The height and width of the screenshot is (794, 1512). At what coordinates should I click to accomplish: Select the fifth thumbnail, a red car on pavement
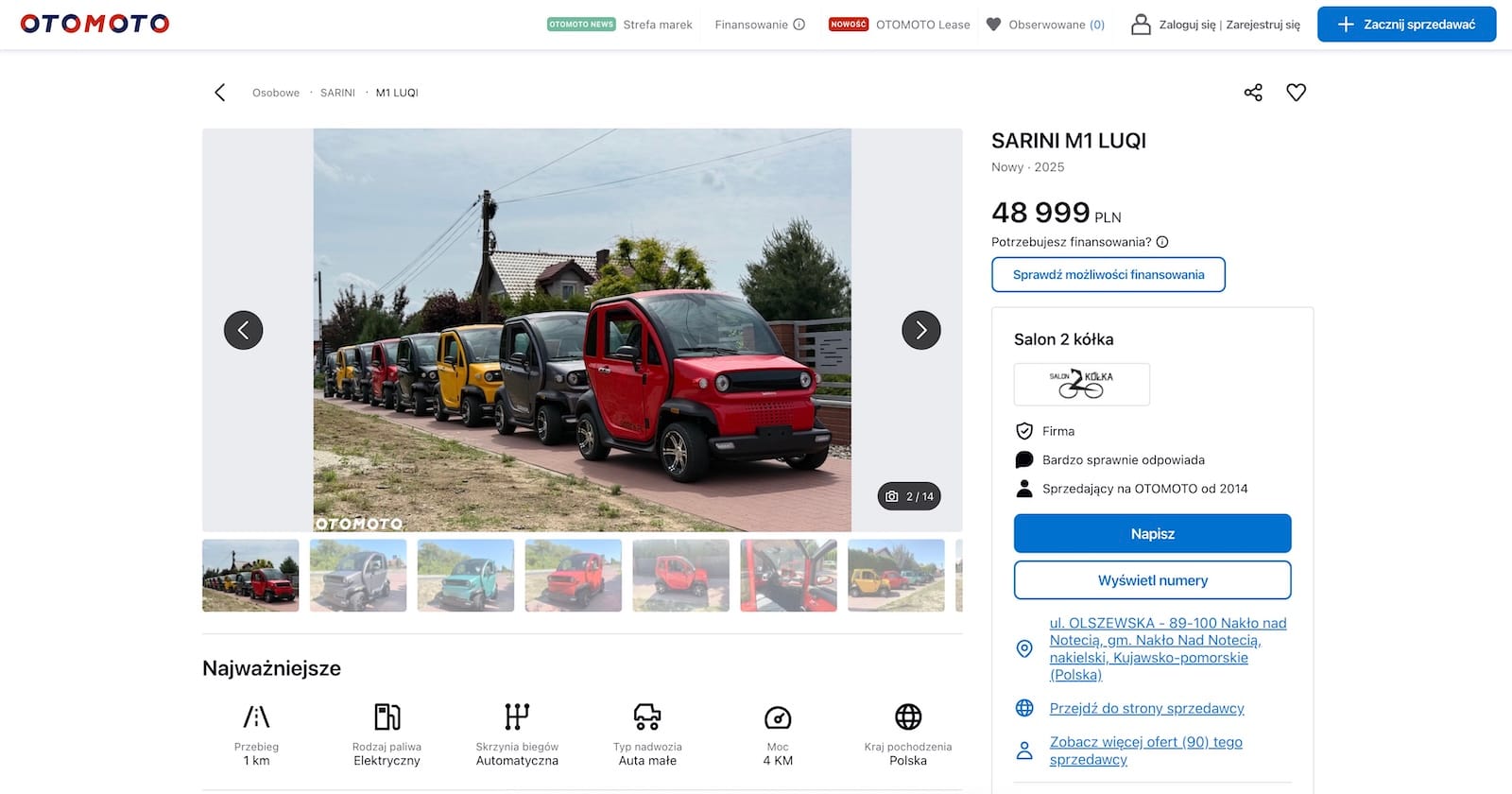click(x=681, y=576)
